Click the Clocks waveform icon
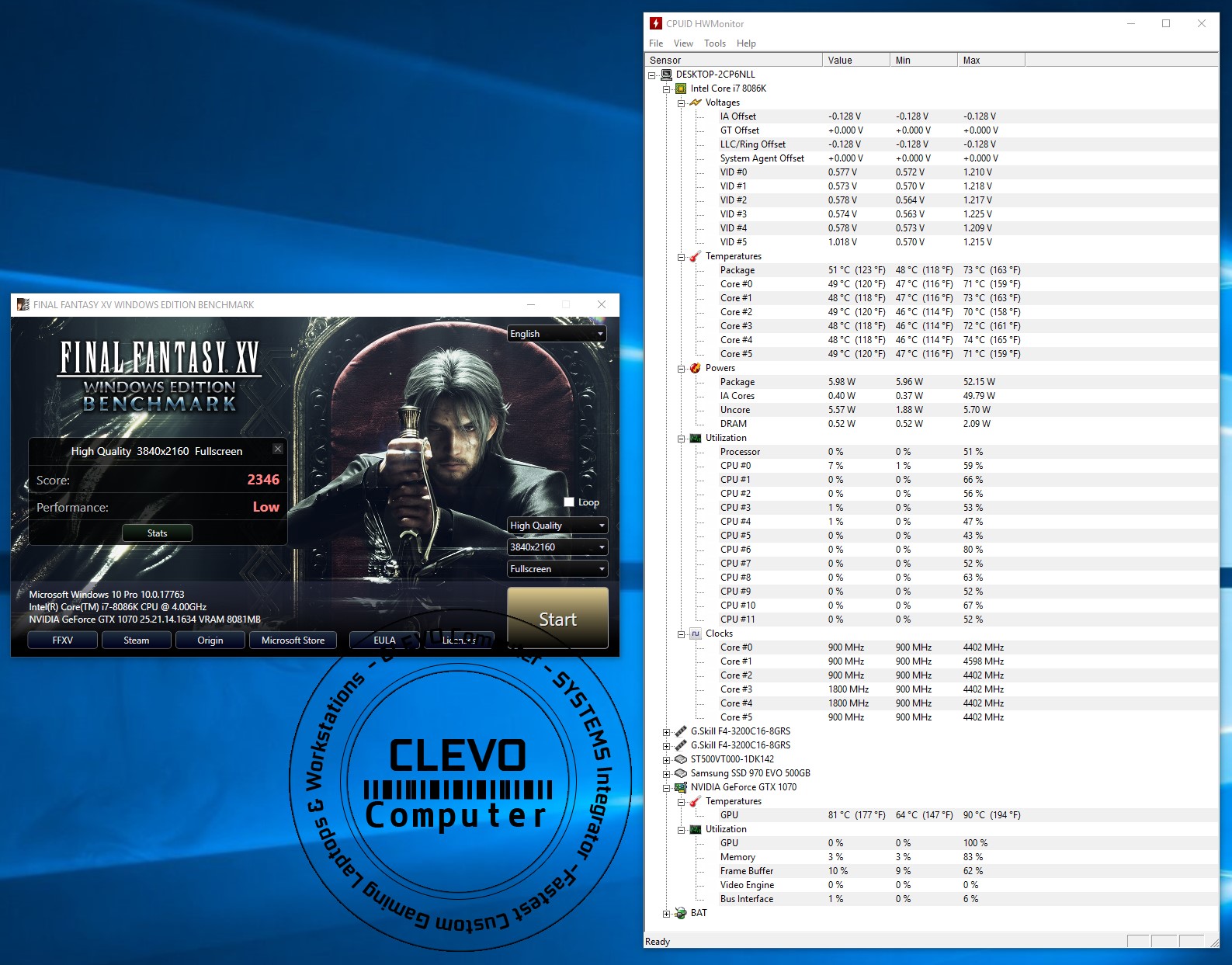 coord(696,633)
